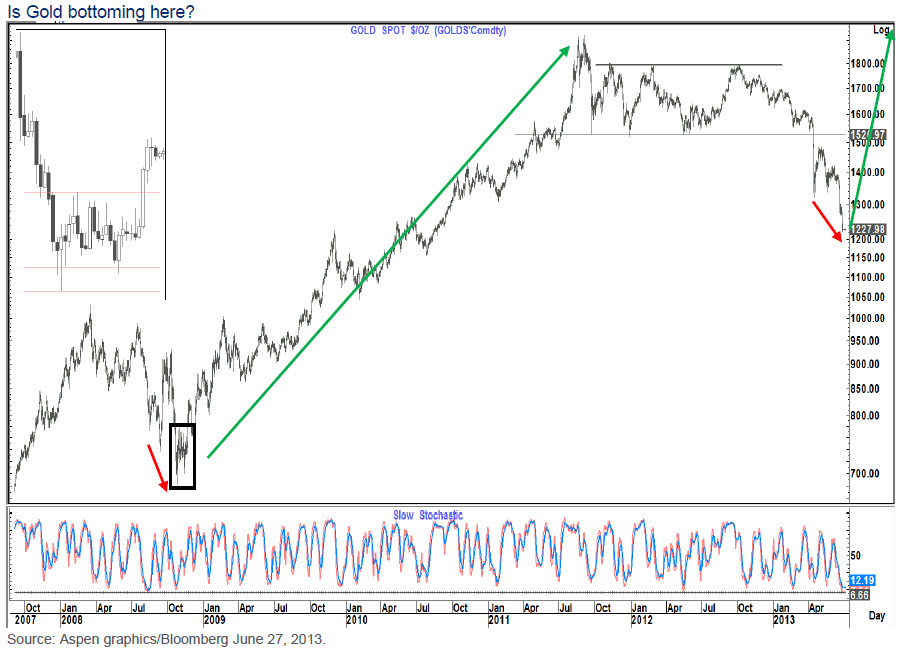The height and width of the screenshot is (649, 901).
Task: Click the 2010 year label on time axis
Action: [357, 620]
